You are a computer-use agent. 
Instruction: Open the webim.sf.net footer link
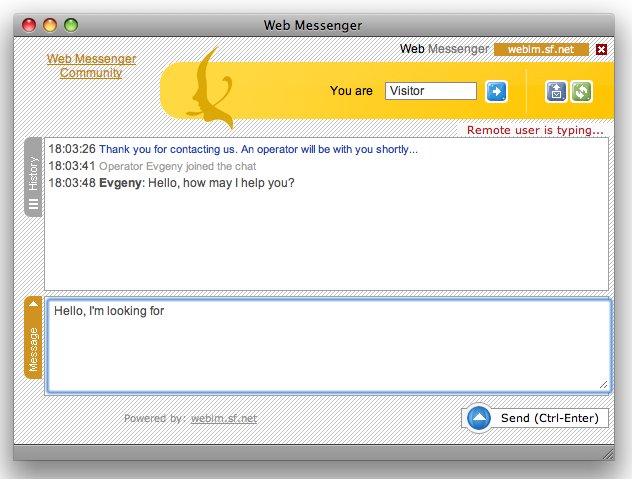point(224,418)
